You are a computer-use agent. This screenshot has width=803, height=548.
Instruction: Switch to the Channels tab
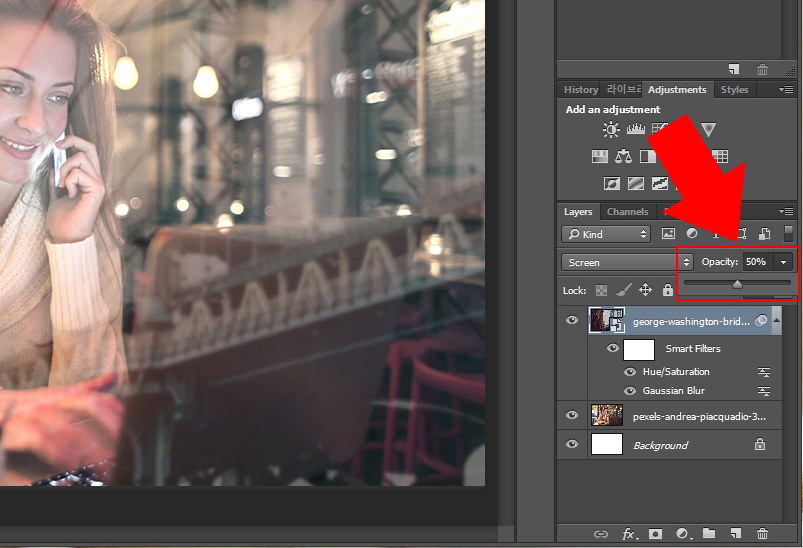point(627,212)
